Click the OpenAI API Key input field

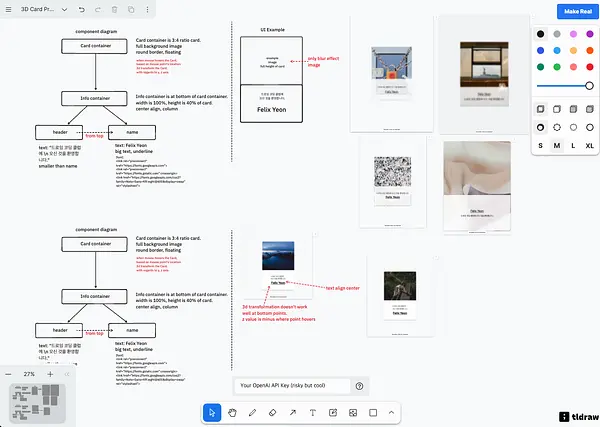point(292,386)
